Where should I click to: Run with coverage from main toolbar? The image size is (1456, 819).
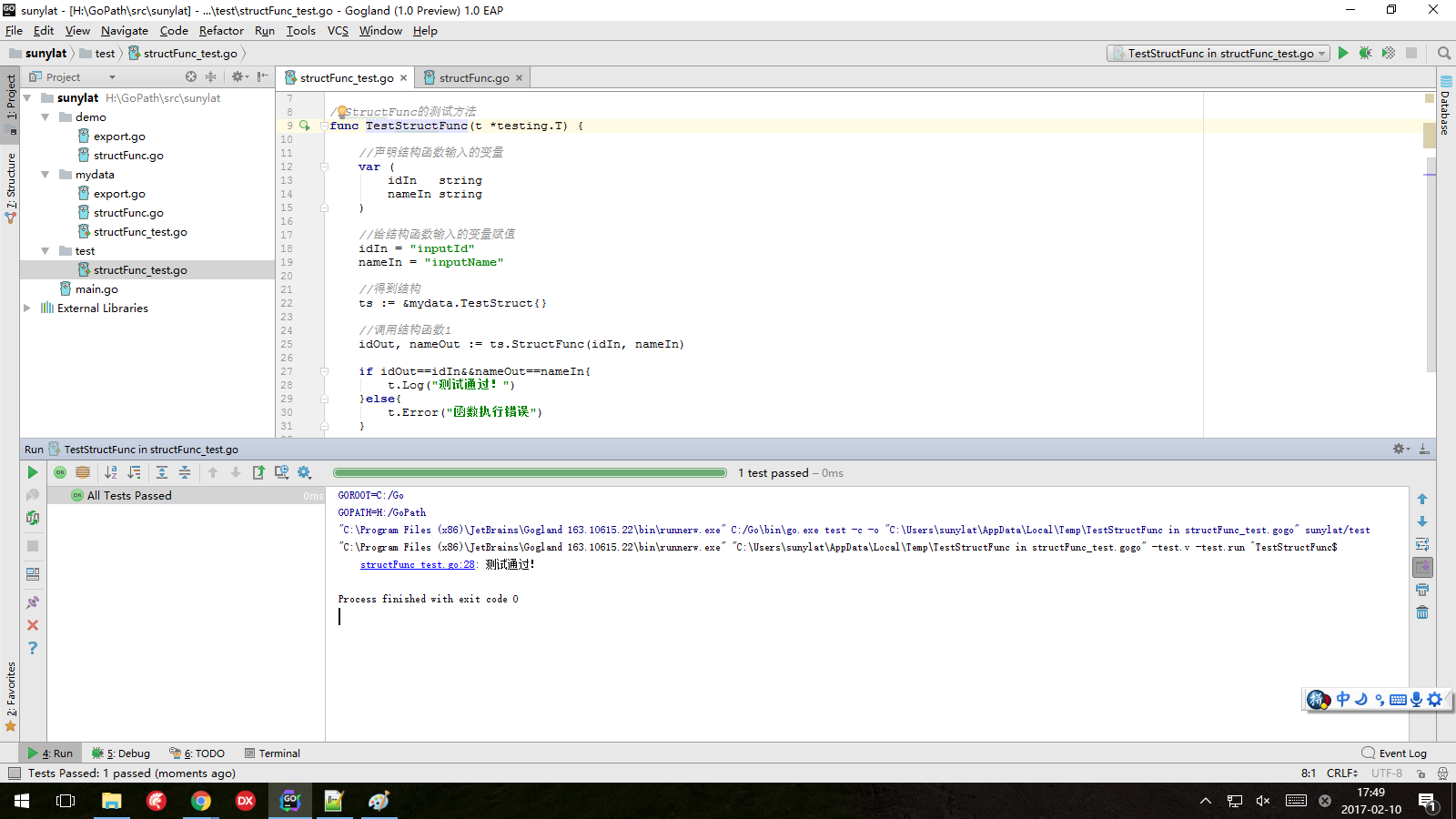coord(1389,53)
